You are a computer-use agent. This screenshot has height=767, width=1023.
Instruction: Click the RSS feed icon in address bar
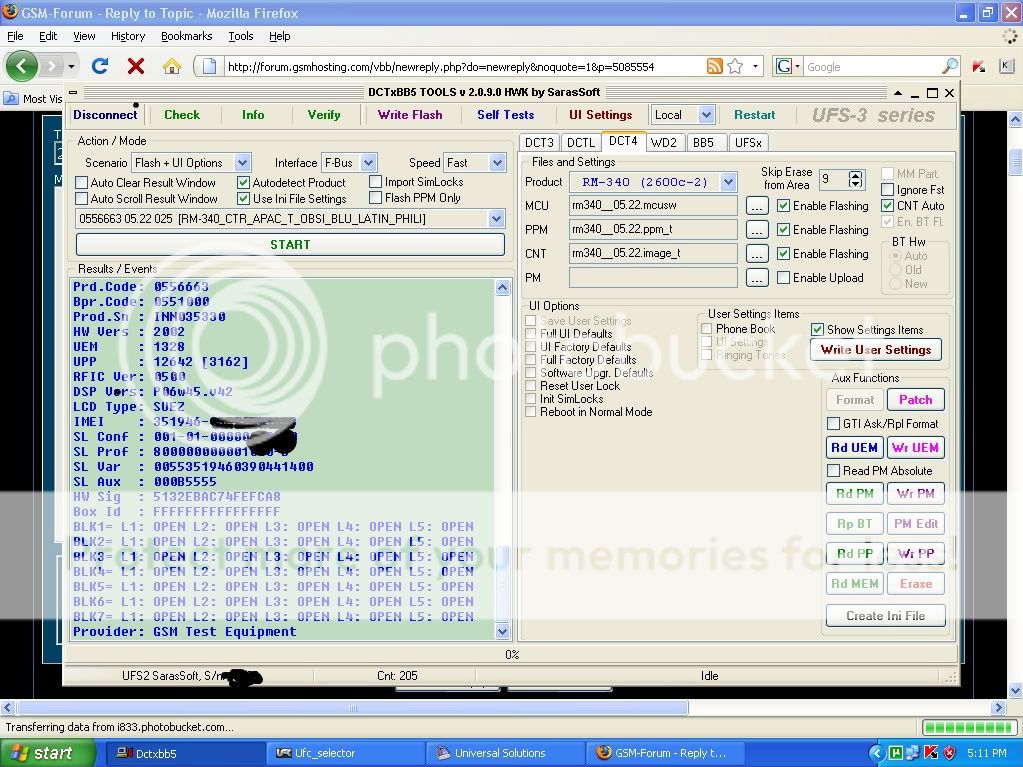[x=714, y=66]
